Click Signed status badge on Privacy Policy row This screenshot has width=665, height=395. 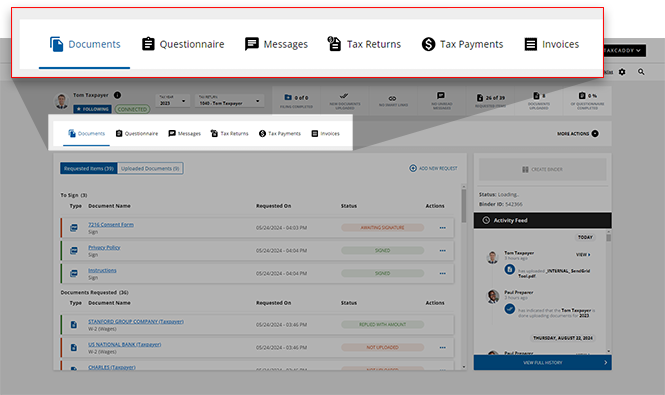point(383,251)
